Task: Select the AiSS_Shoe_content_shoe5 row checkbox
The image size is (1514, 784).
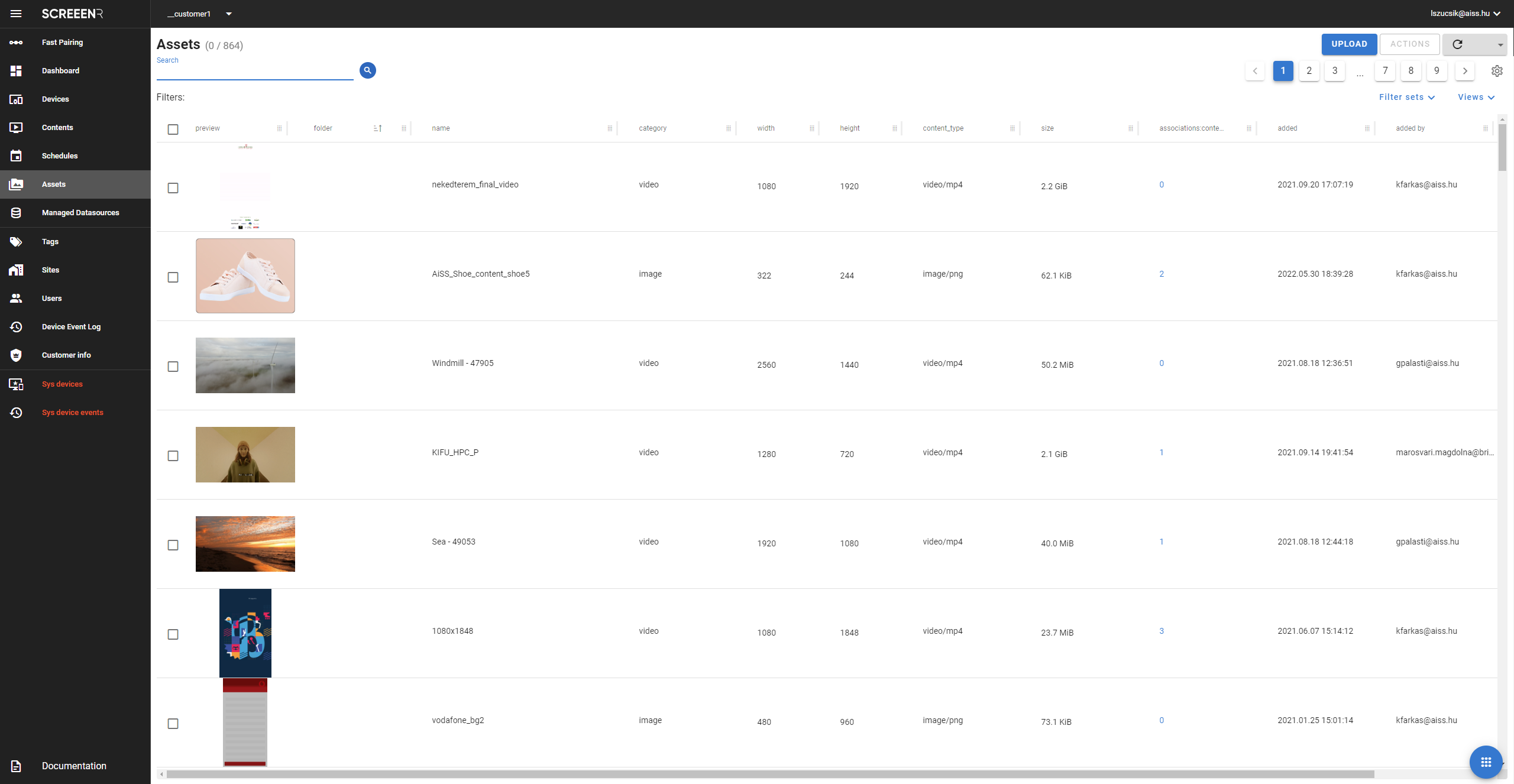Action: click(173, 277)
